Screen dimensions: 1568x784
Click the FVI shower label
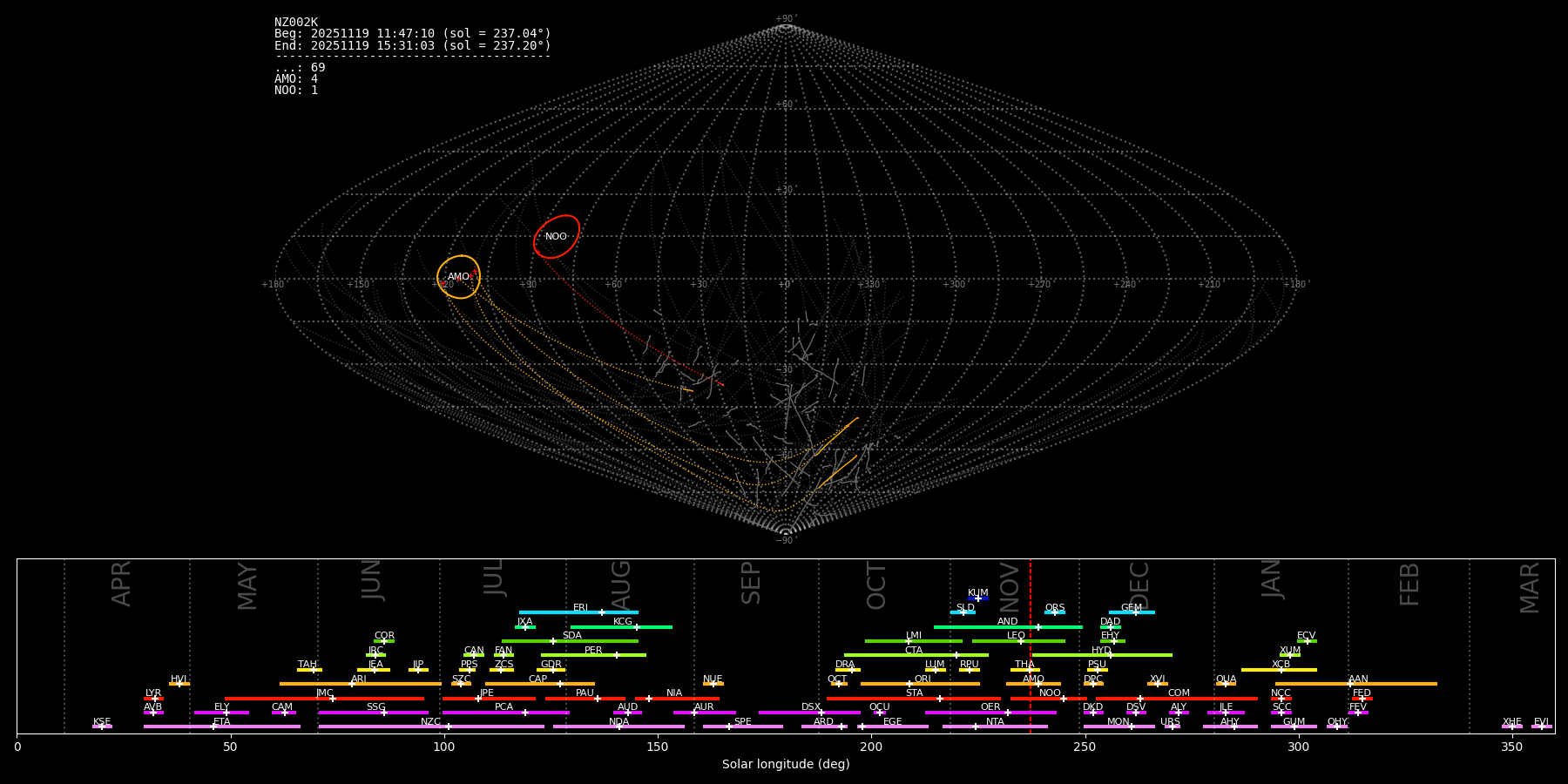coord(1542,722)
